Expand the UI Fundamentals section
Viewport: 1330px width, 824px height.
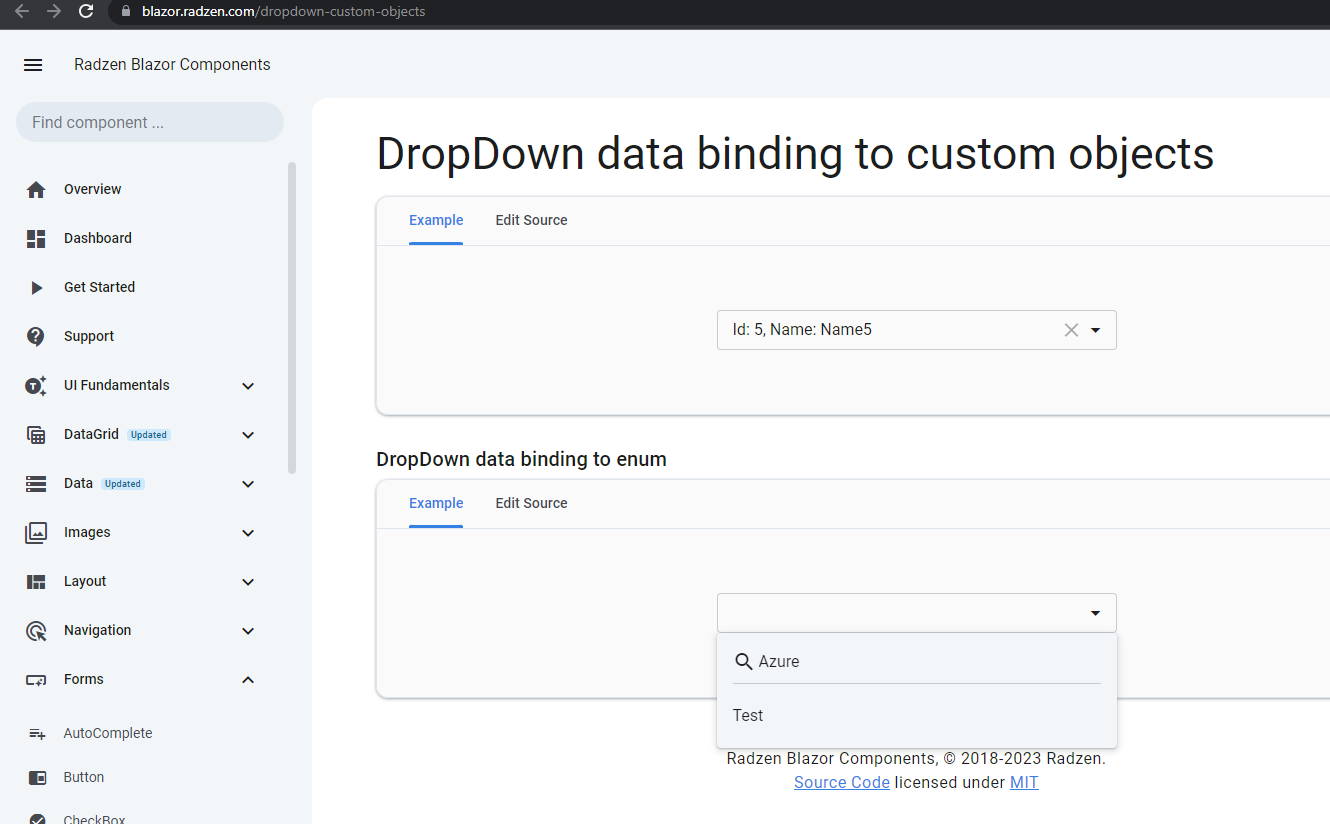tap(248, 386)
